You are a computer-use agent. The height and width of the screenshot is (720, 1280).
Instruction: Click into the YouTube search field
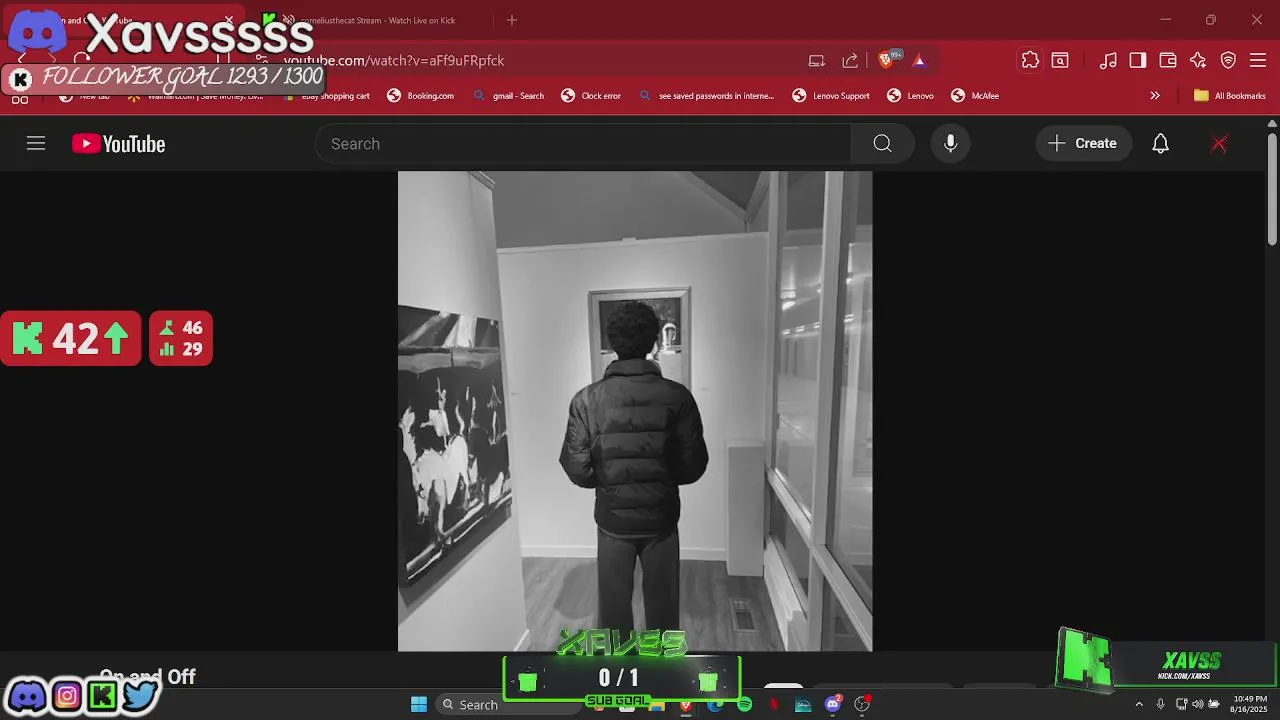[583, 144]
